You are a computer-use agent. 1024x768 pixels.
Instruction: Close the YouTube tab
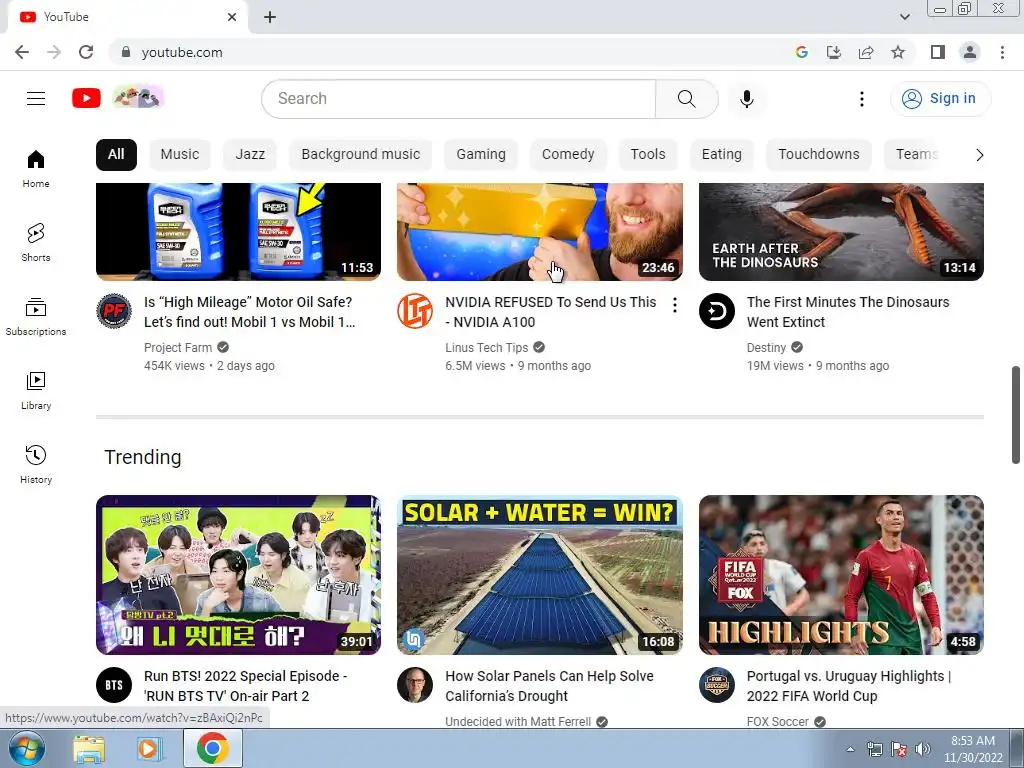click(x=232, y=17)
